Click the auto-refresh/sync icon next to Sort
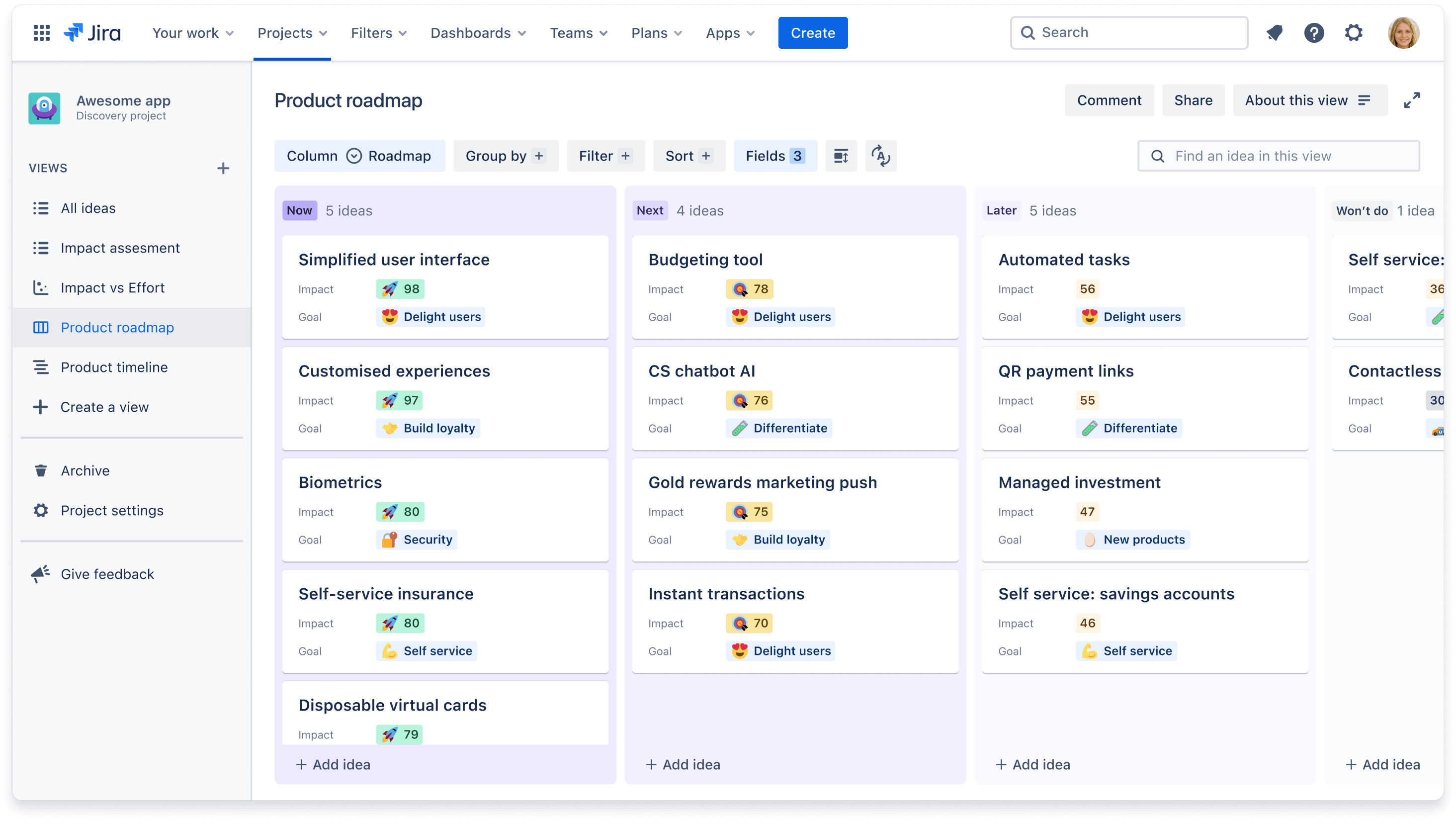 click(x=881, y=155)
